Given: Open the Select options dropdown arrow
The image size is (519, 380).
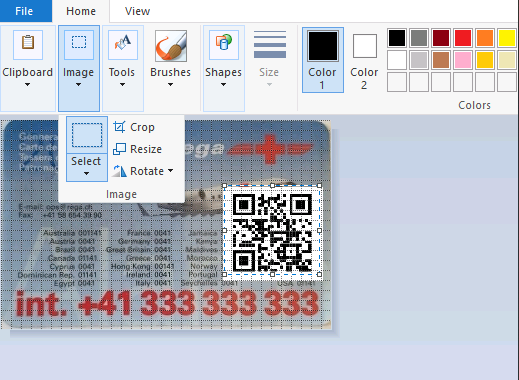Looking at the screenshot, I should click(86, 174).
